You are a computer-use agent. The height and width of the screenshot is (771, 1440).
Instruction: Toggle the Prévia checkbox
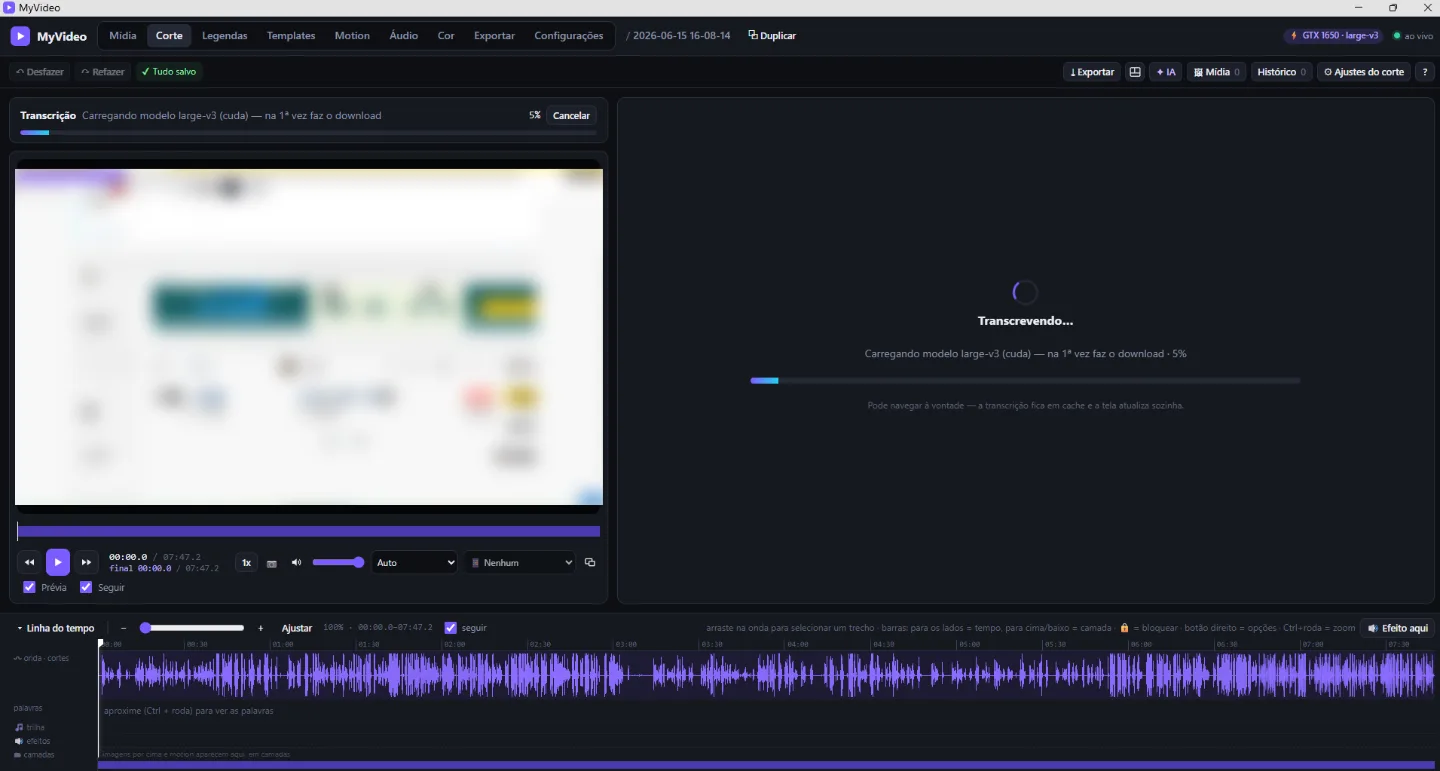(29, 587)
